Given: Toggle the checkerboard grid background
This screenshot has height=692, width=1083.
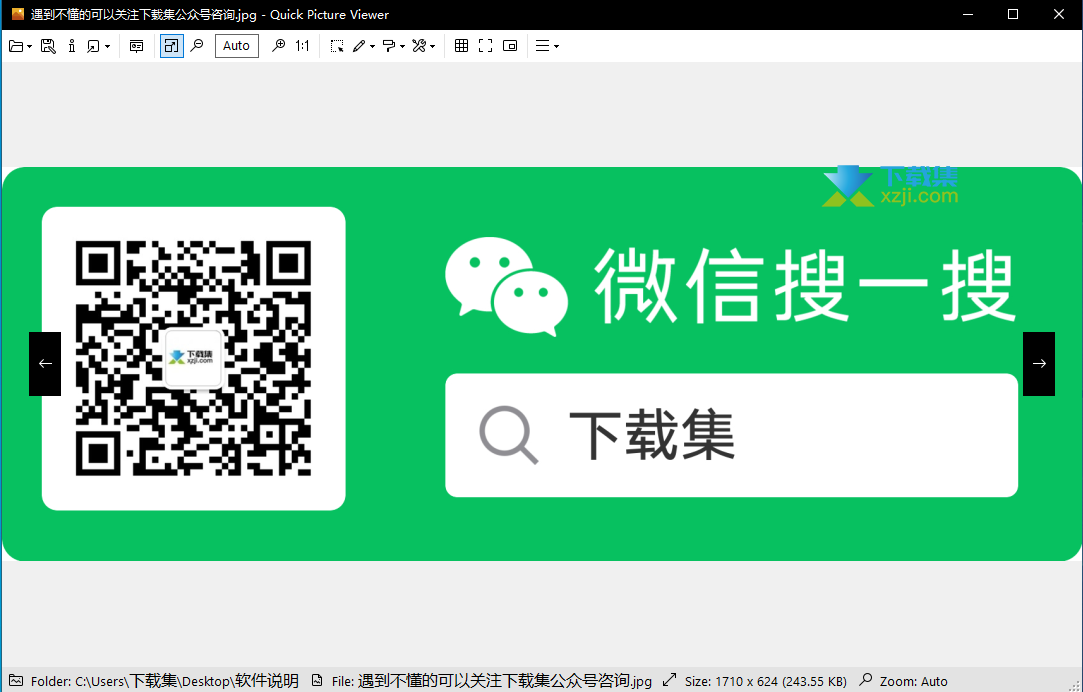Looking at the screenshot, I should point(461,46).
